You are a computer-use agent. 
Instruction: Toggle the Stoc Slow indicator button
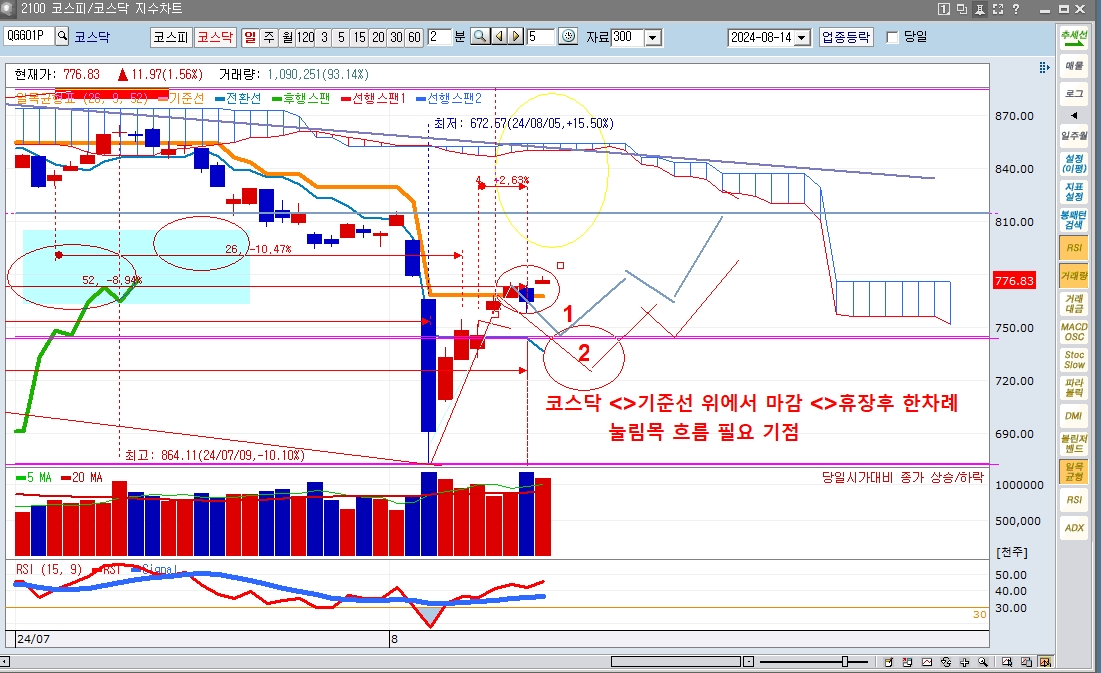point(1074,360)
